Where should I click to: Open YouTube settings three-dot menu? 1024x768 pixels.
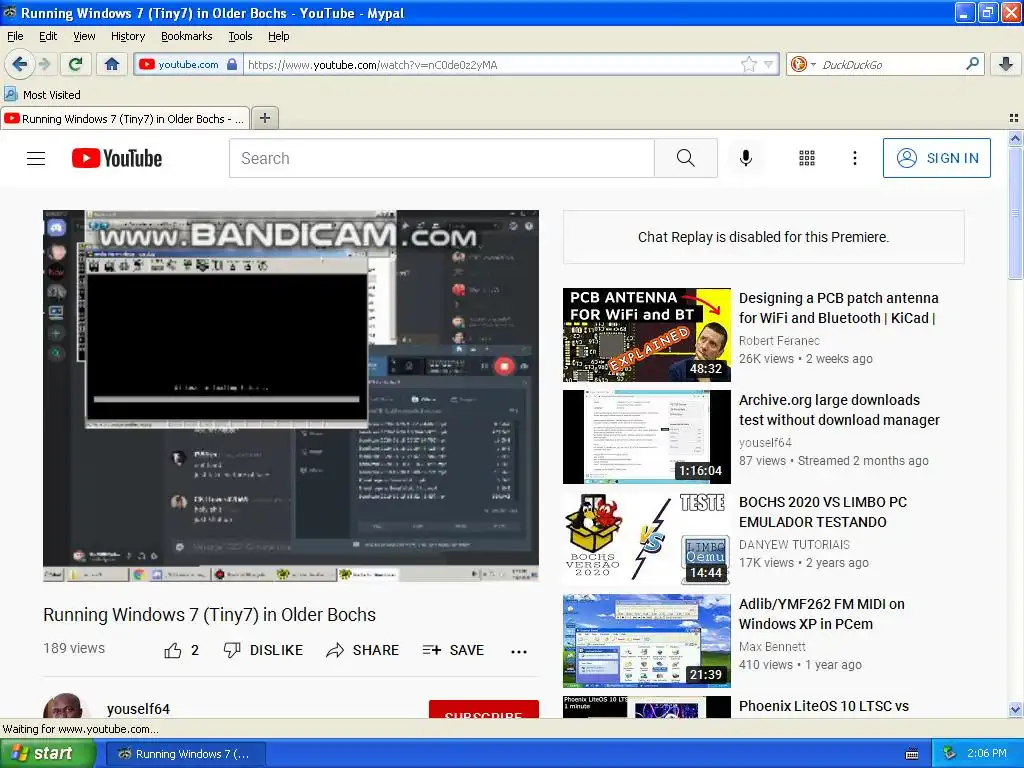854,158
